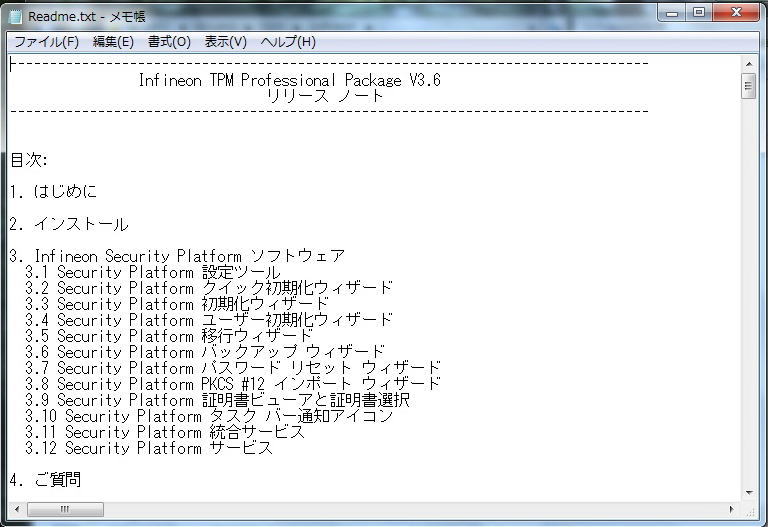768x527 pixels.
Task: Click line 3.10 タスク バー通知アイコン
Action: pos(209,416)
